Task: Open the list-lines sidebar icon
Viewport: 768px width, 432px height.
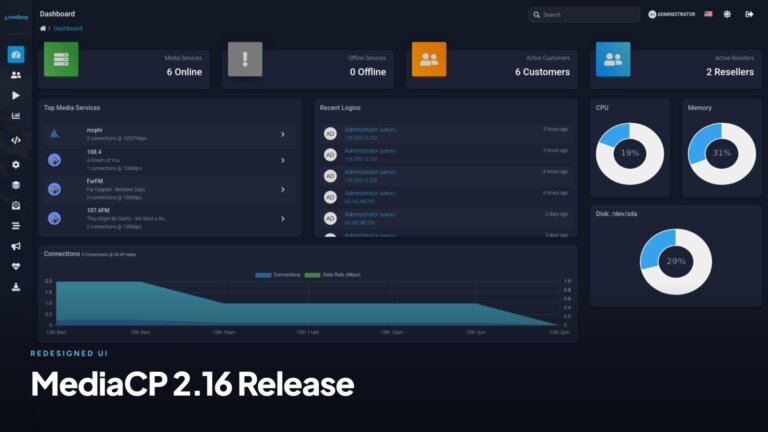Action: click(16, 226)
